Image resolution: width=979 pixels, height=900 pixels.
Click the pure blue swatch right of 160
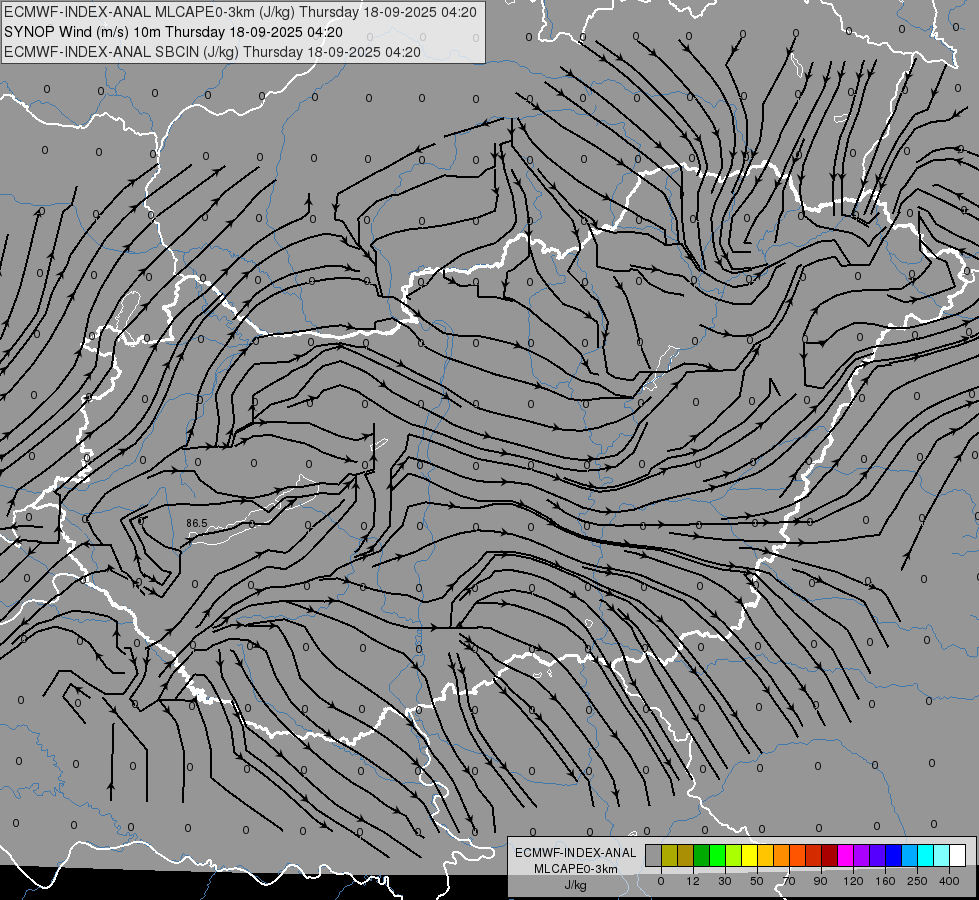(x=893, y=855)
